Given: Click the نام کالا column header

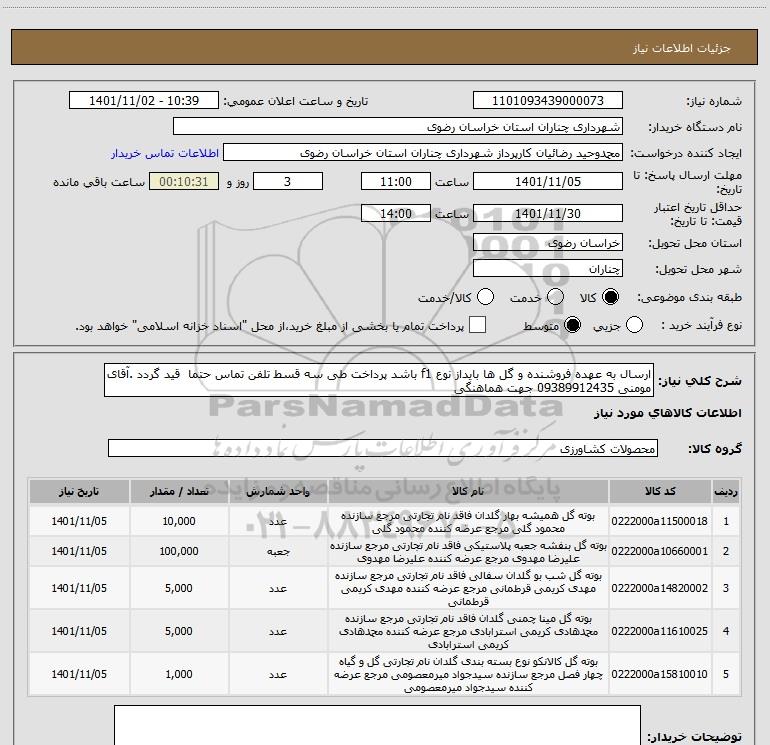Looking at the screenshot, I should click(468, 491).
